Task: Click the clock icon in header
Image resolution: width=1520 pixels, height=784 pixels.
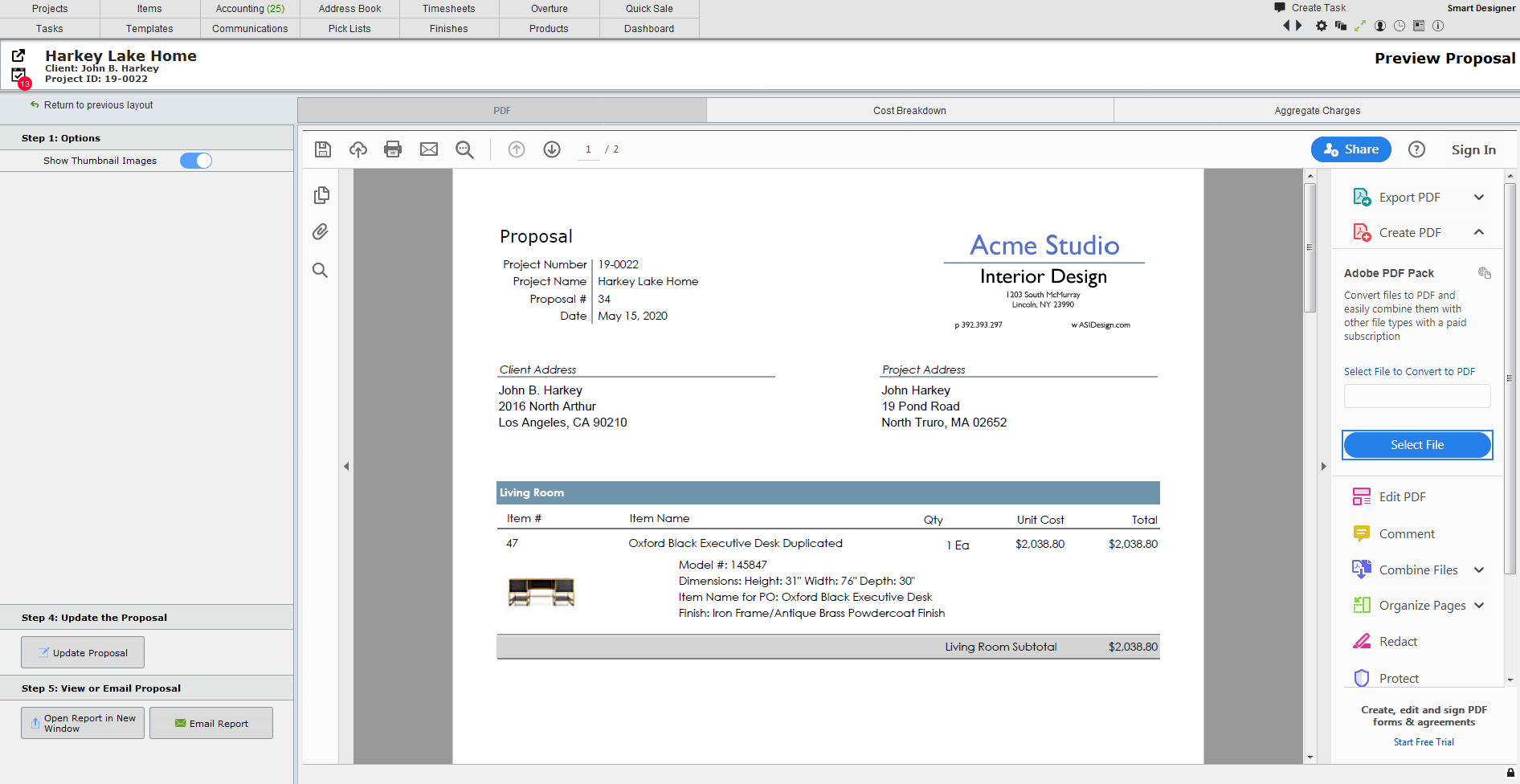Action: tap(1399, 26)
